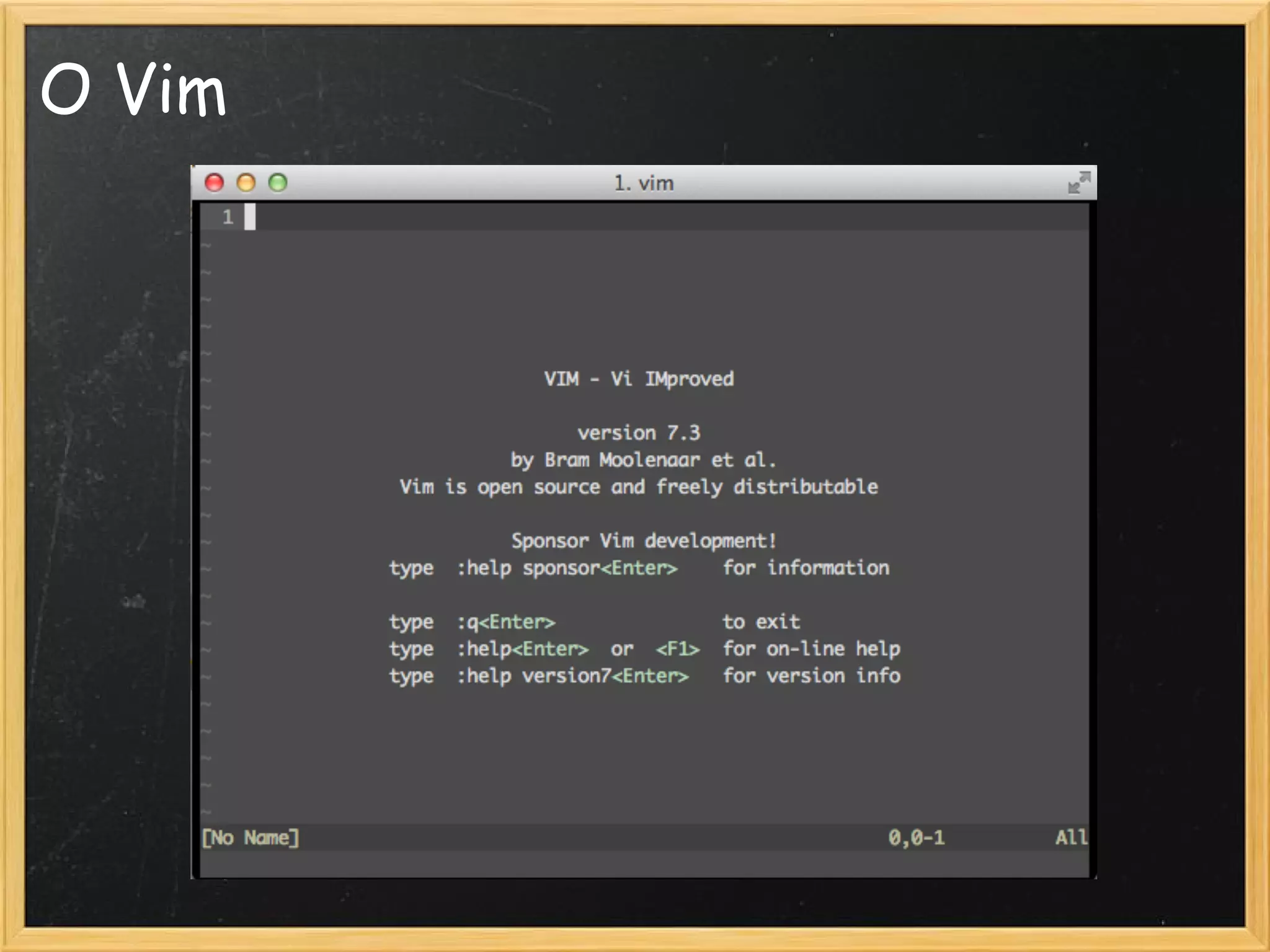Click the '<F1>' key hint text
This screenshot has height=952, width=1270.
coord(677,649)
